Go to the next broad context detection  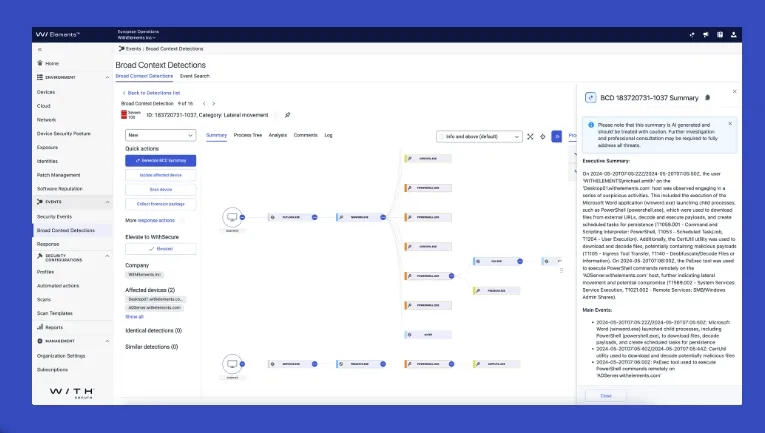(214, 103)
